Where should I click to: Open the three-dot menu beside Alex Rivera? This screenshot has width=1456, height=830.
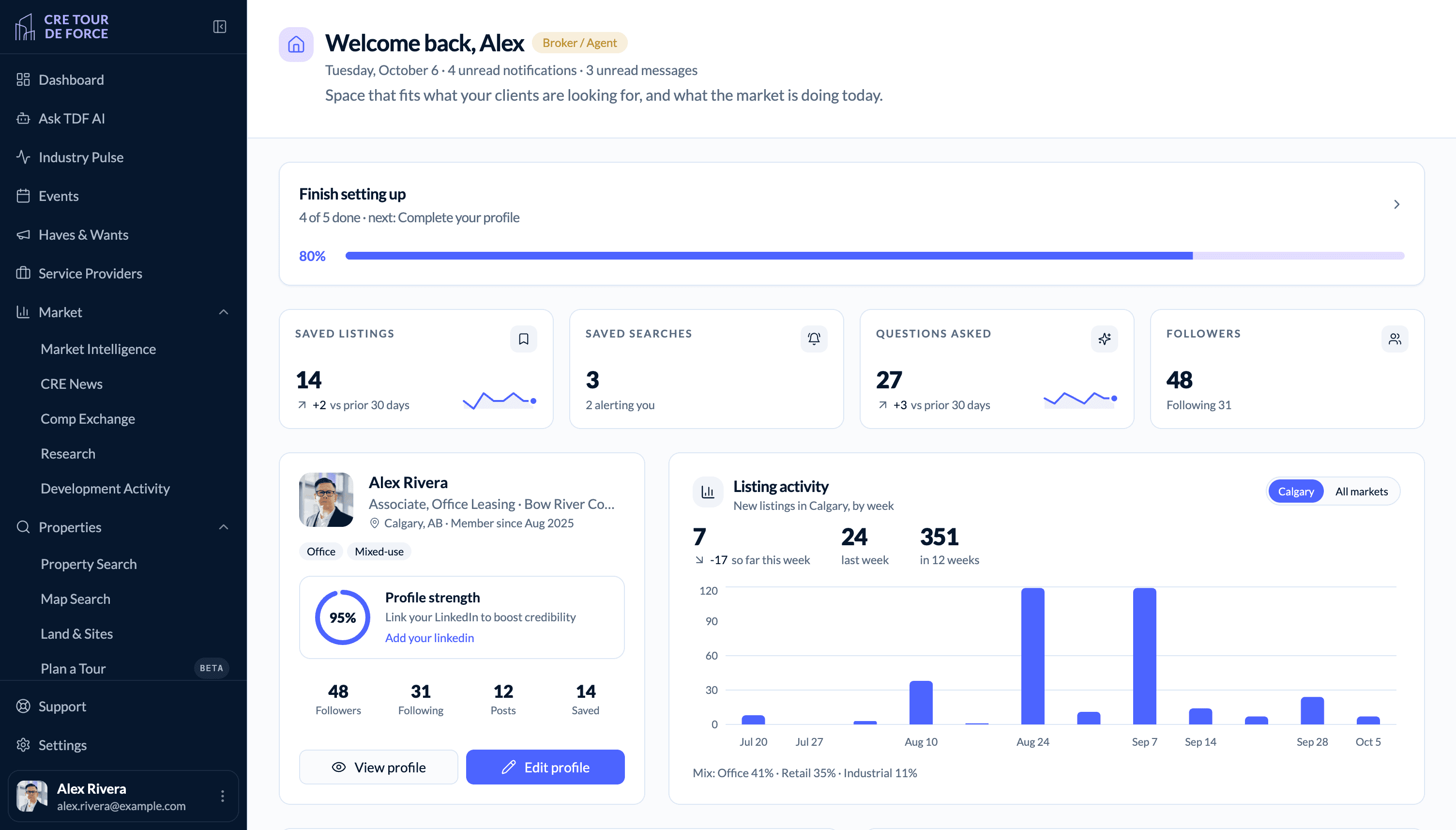[x=223, y=797]
